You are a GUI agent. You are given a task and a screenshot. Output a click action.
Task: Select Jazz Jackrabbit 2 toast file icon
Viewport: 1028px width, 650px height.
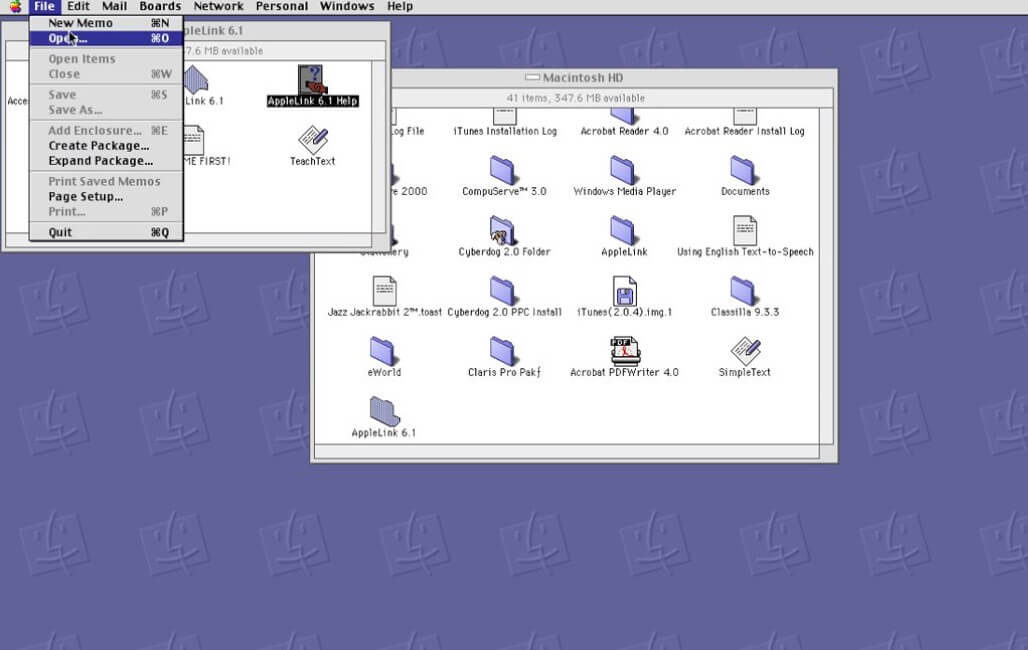384,291
